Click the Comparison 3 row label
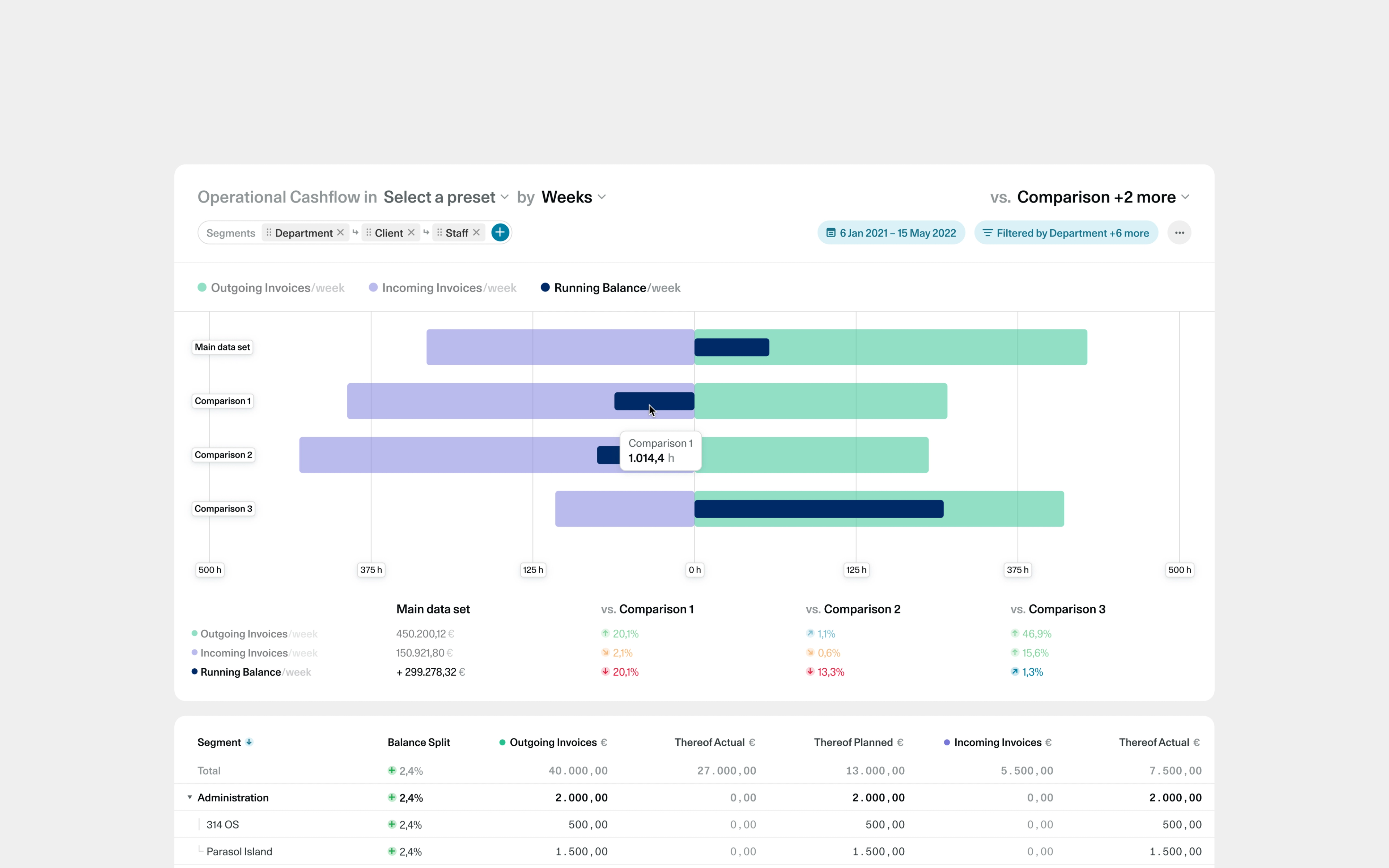The image size is (1389, 868). (x=223, y=509)
